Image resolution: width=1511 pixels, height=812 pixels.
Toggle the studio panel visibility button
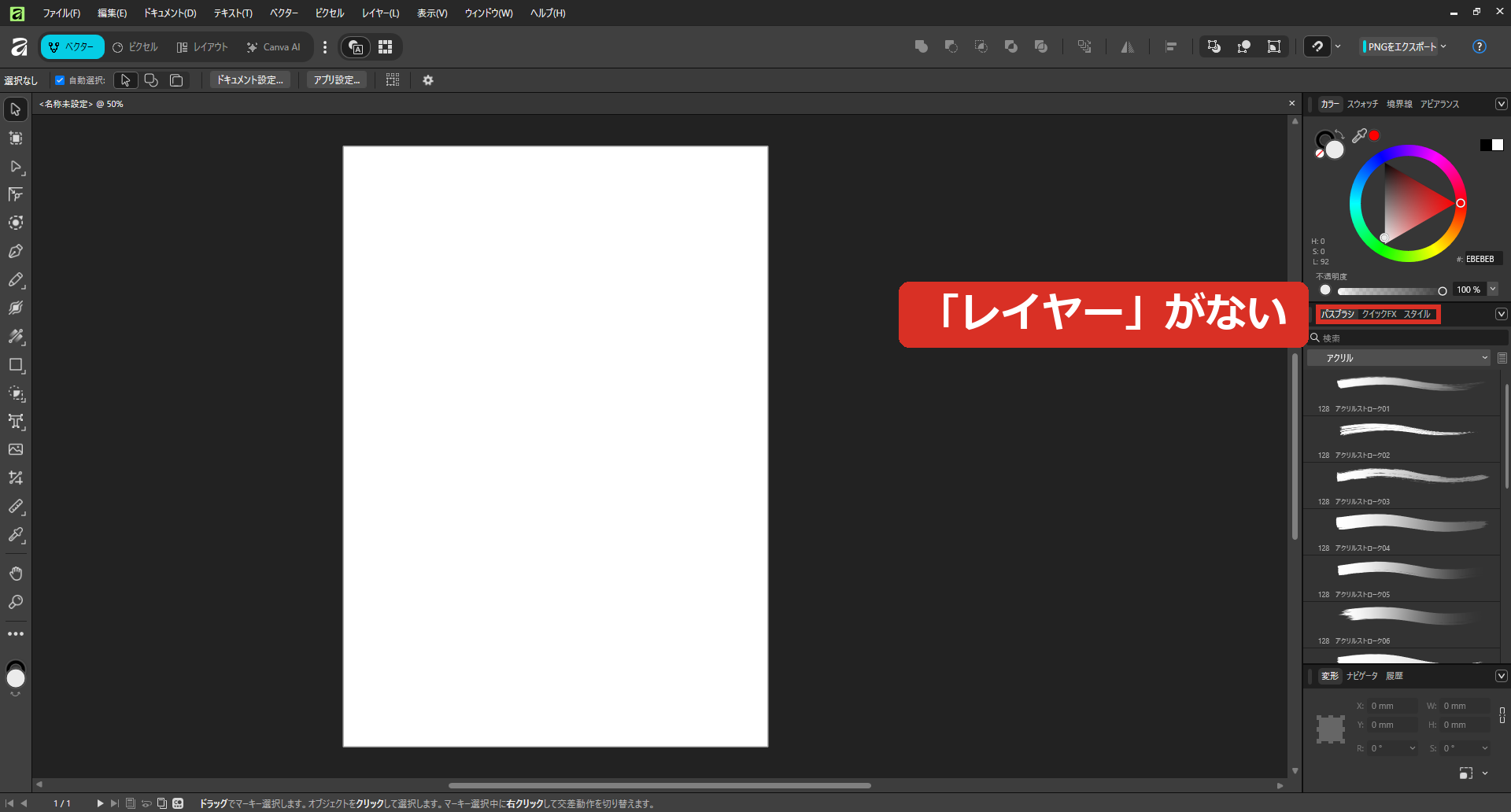[357, 47]
